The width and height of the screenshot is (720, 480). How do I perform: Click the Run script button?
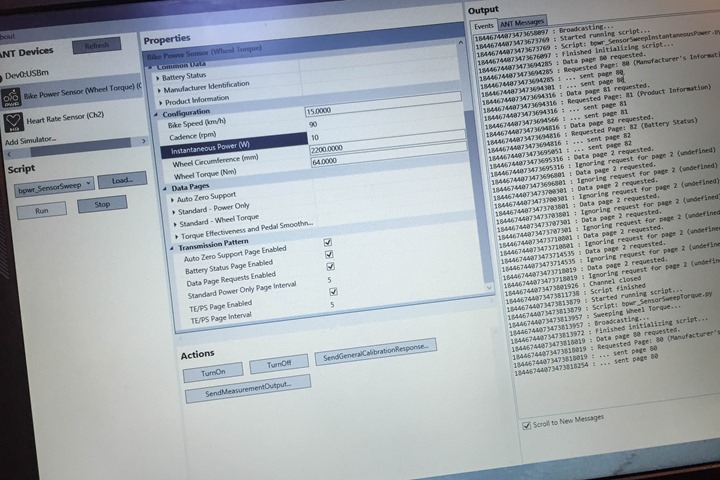tap(43, 211)
